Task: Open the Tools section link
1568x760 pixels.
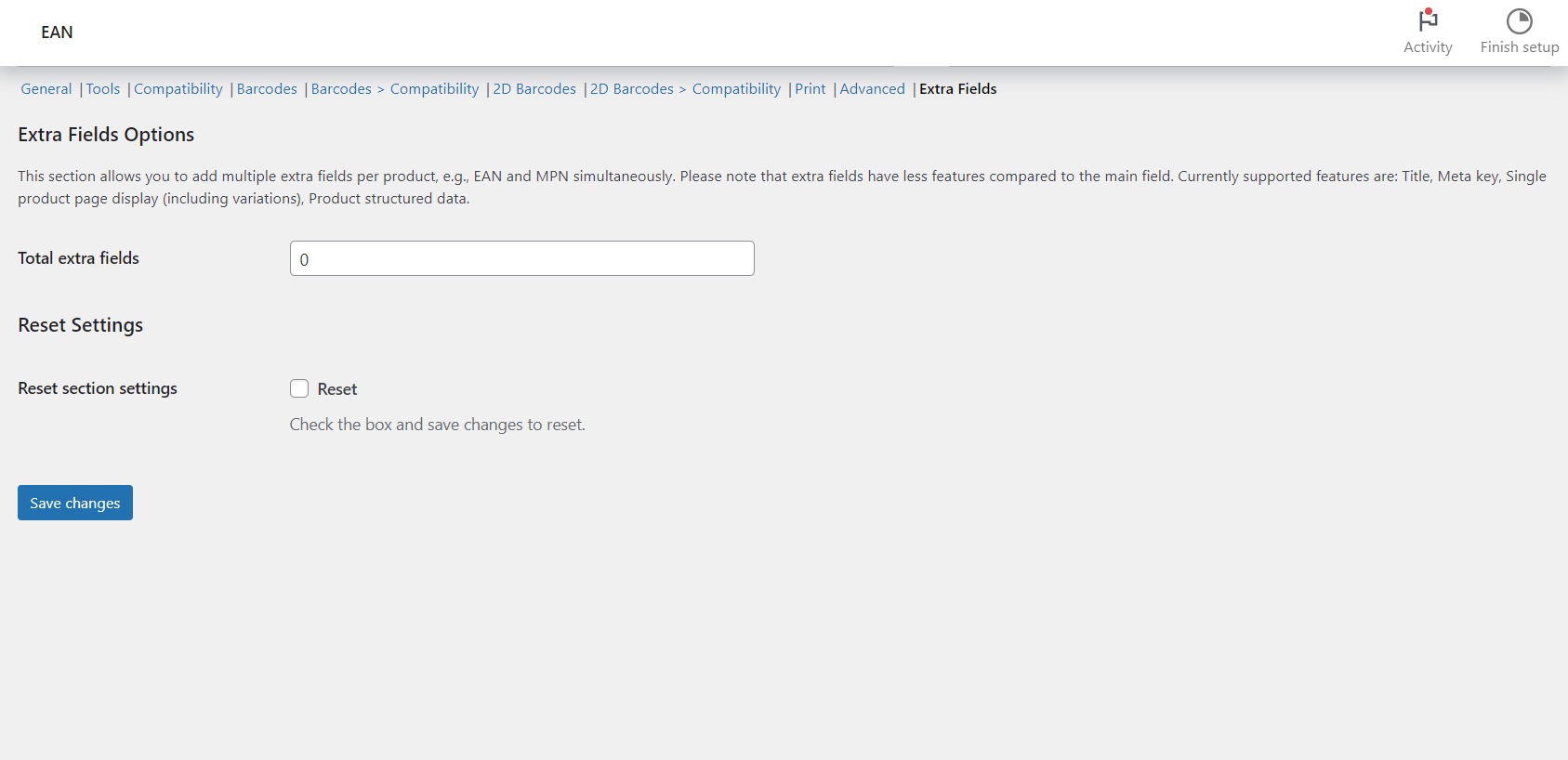Action: pos(103,89)
